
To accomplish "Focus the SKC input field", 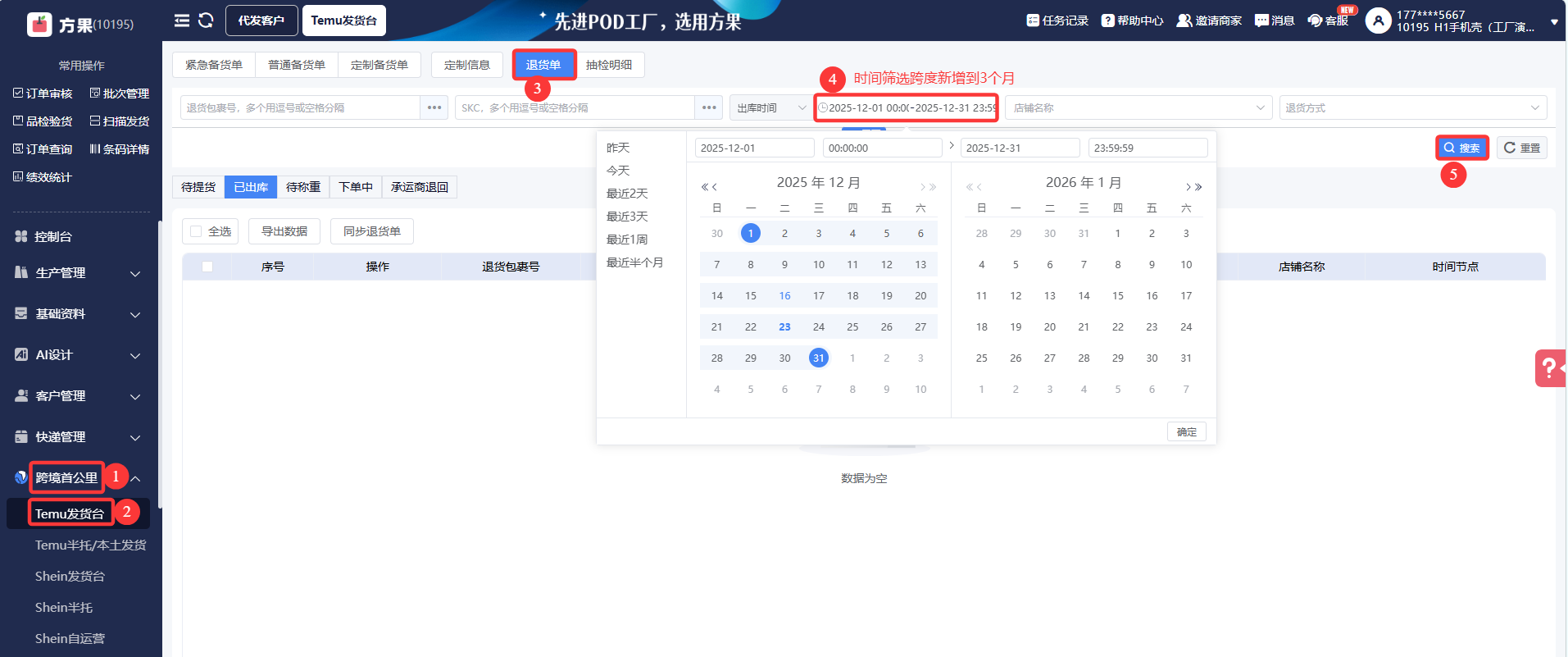I will click(575, 107).
